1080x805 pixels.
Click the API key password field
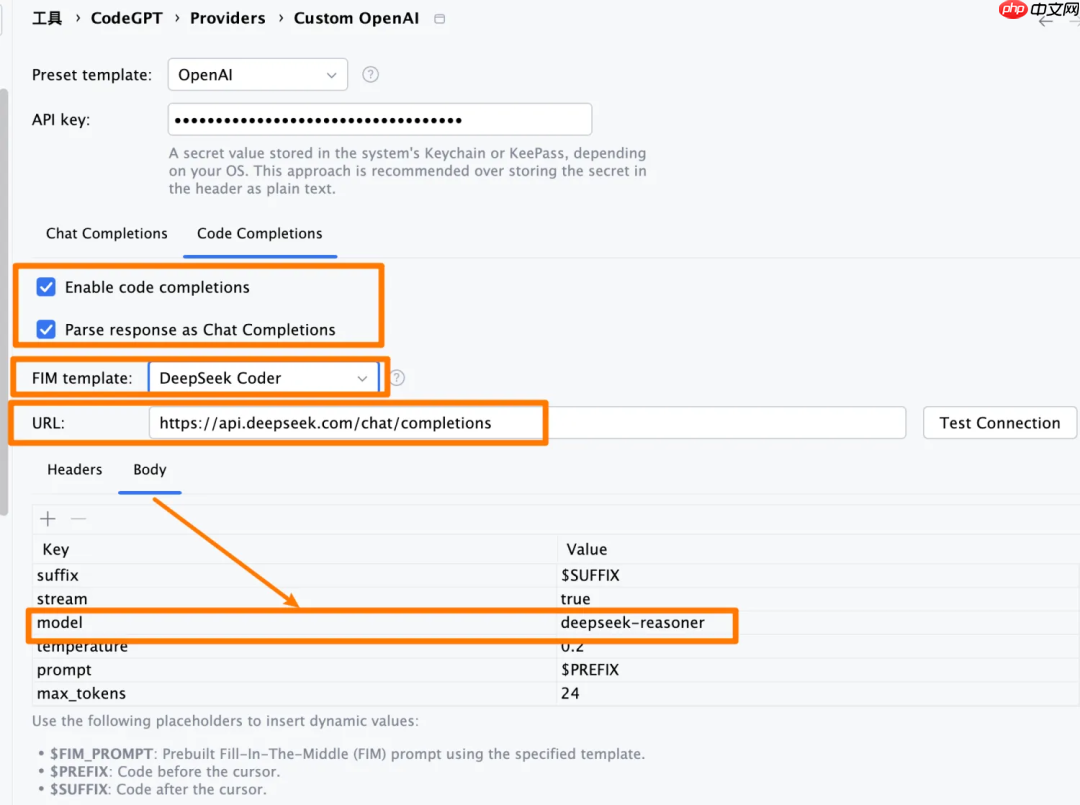(380, 120)
